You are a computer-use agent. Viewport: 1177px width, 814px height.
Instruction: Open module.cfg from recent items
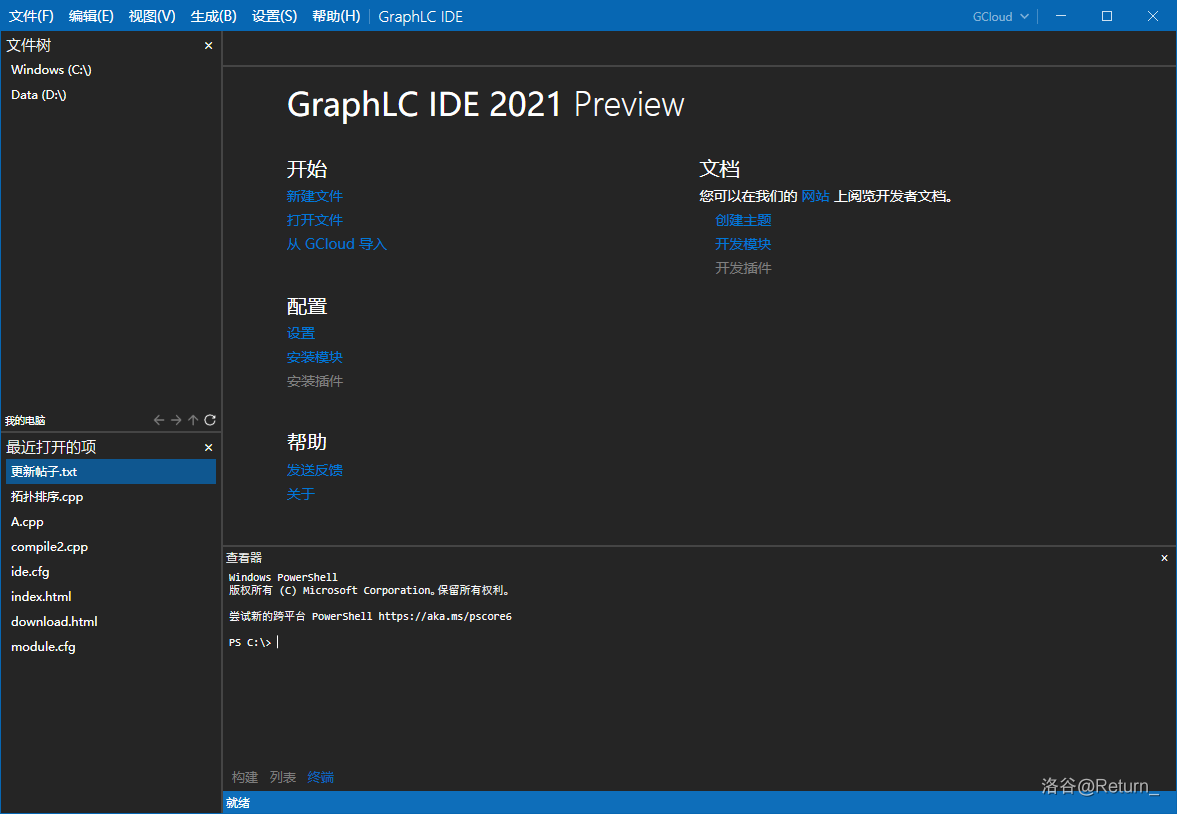111,647
